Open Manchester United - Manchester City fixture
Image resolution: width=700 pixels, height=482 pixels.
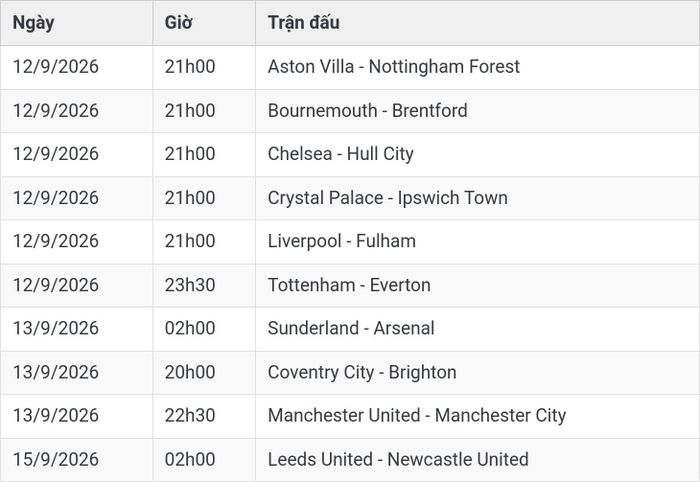417,416
